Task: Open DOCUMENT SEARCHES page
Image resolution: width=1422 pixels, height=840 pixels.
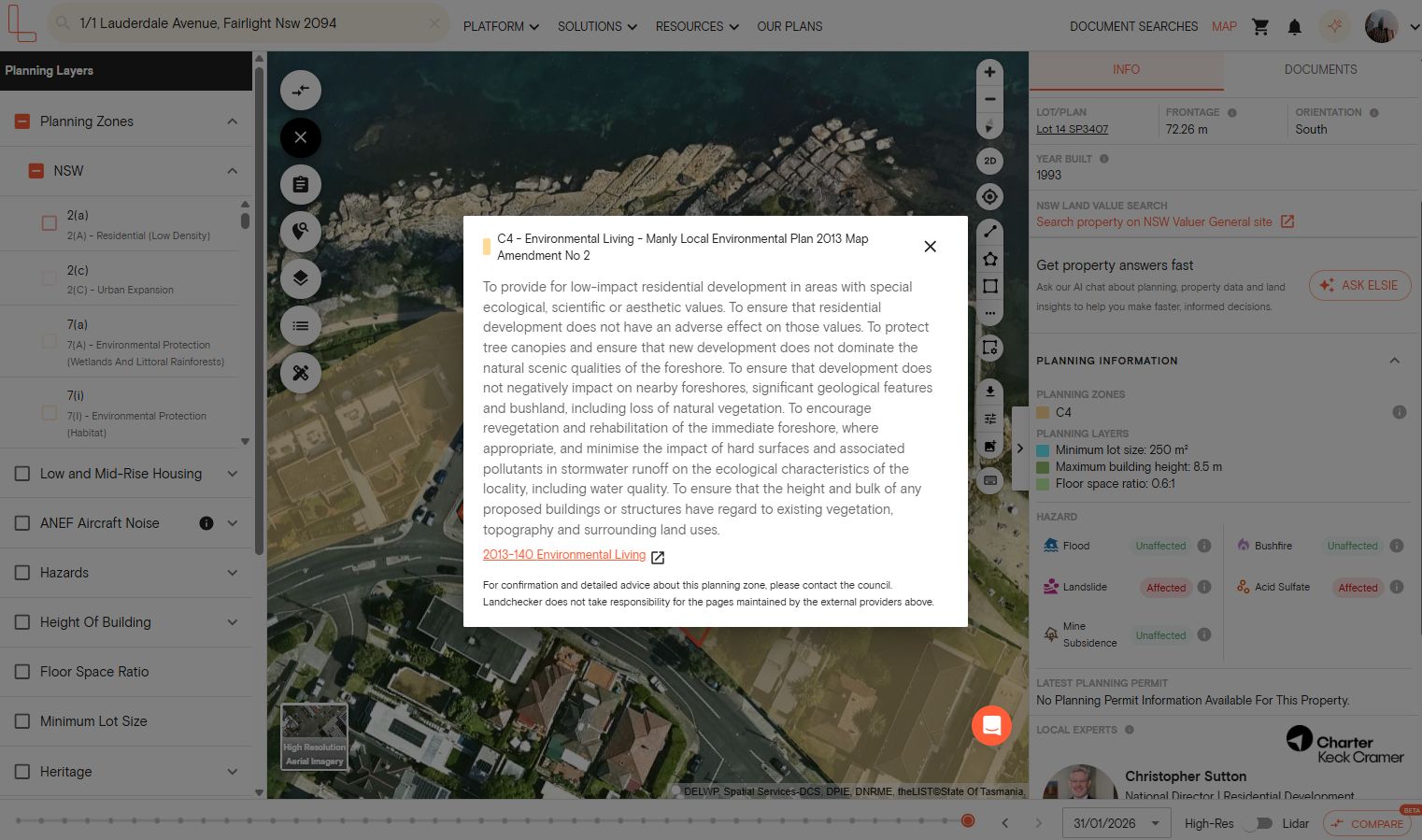Action: 1133,27
